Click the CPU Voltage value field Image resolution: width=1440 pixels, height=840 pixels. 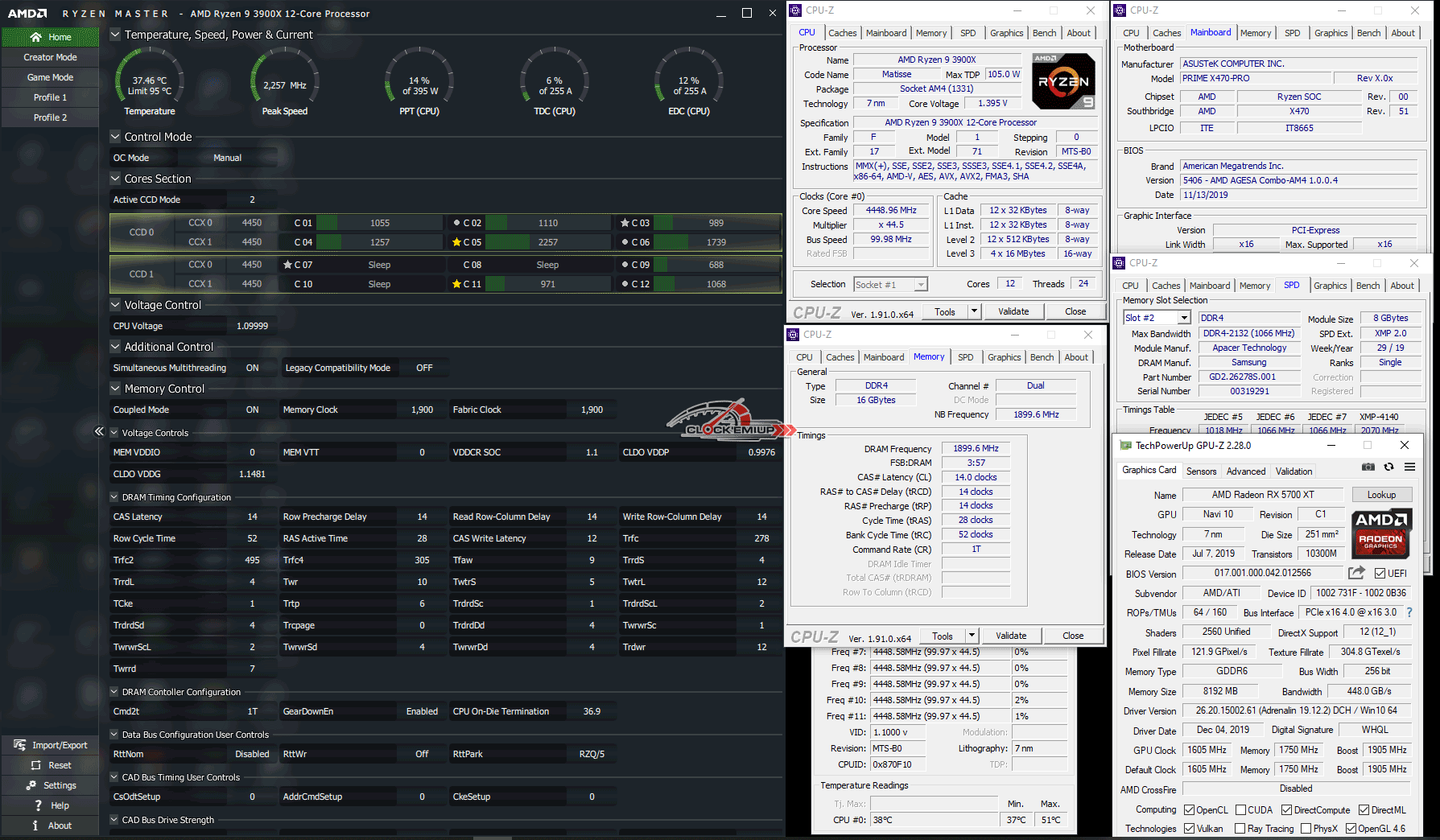click(x=252, y=326)
